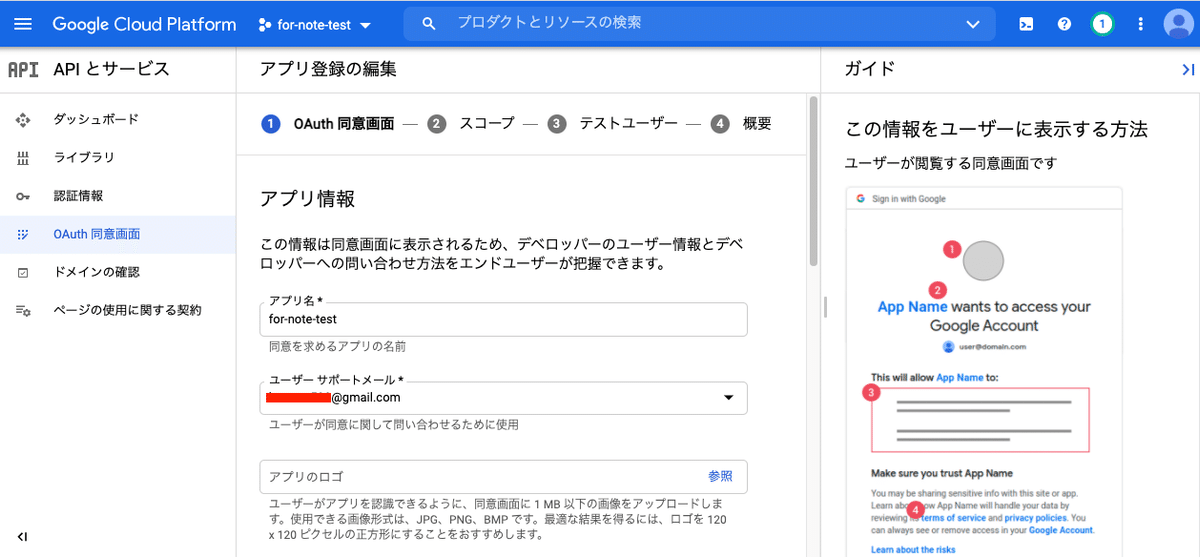Activate Cloud Shell icon

pyautogui.click(x=1026, y=24)
